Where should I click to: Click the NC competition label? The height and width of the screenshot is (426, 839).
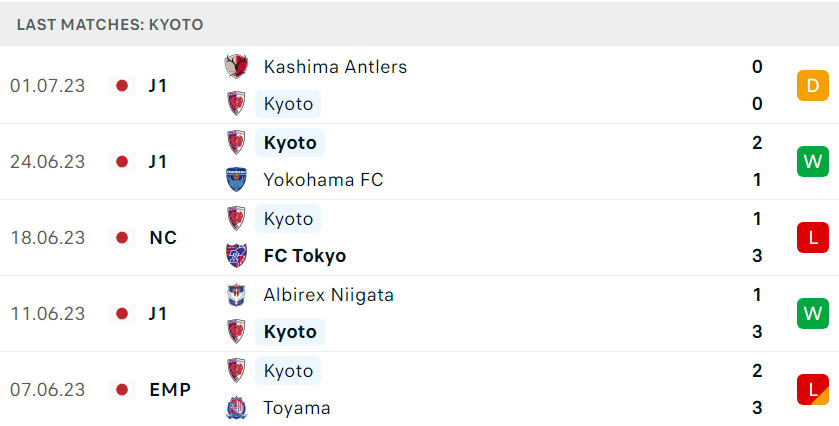pyautogui.click(x=163, y=238)
